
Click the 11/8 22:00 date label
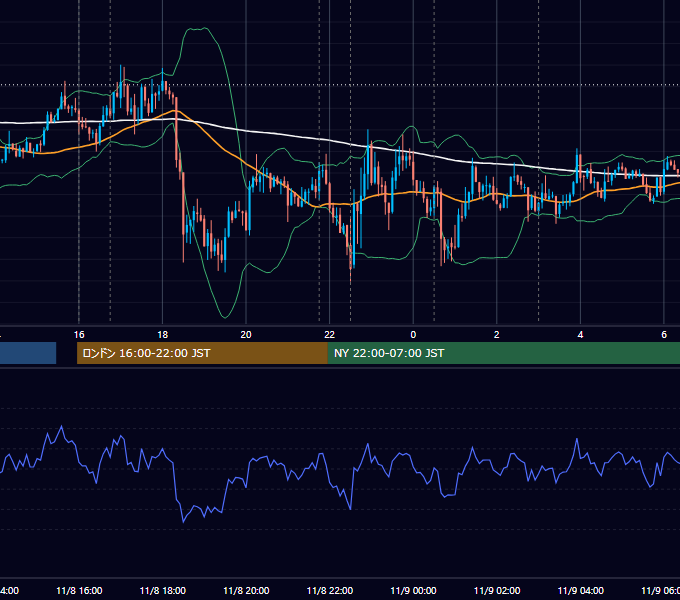pos(330,590)
